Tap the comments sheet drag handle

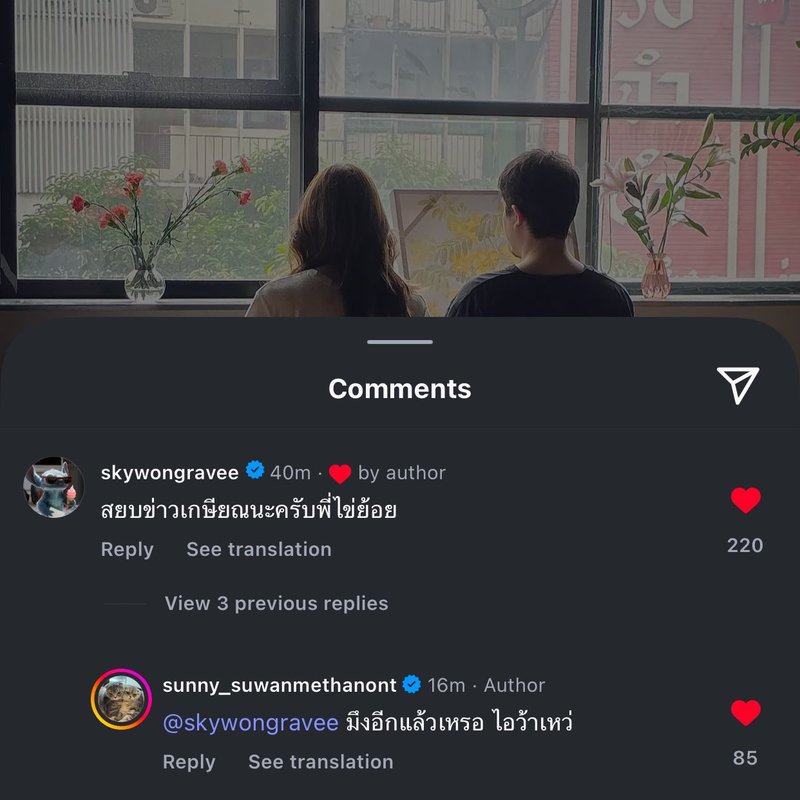pos(399,342)
